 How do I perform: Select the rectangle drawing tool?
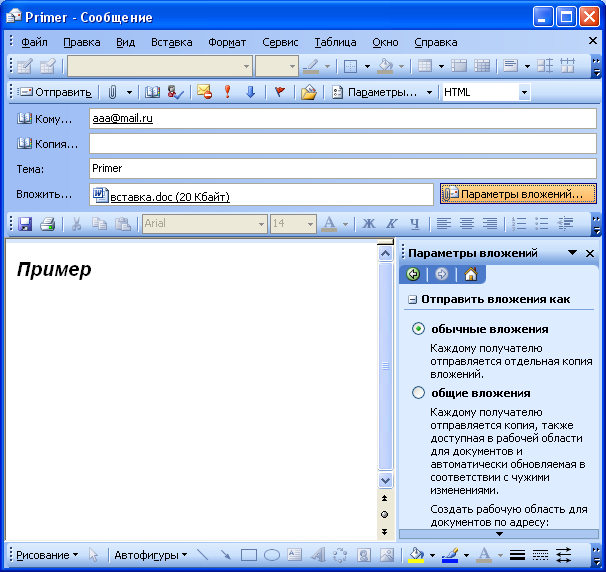click(x=249, y=555)
